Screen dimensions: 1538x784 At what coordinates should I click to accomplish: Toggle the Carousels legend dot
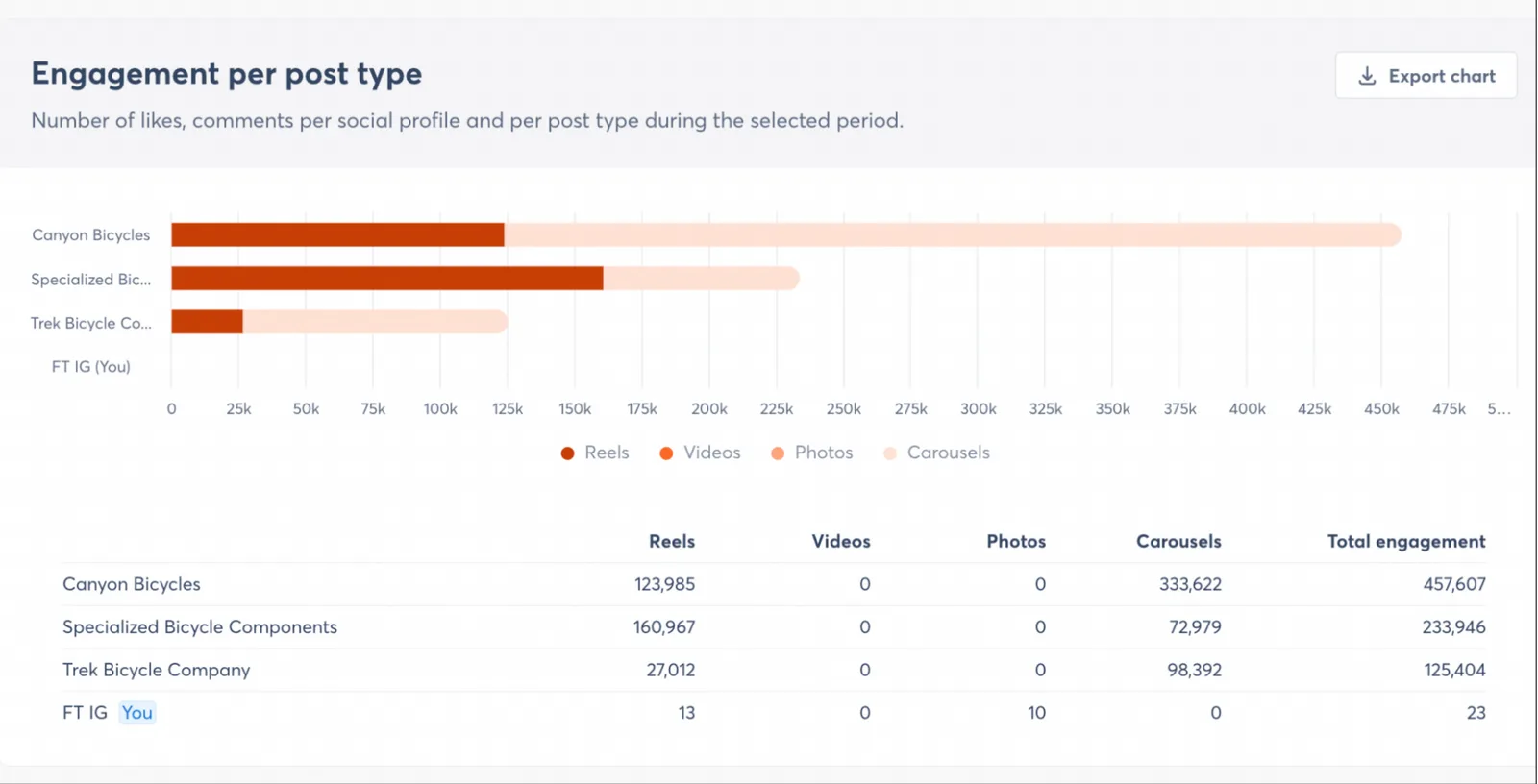coord(890,453)
